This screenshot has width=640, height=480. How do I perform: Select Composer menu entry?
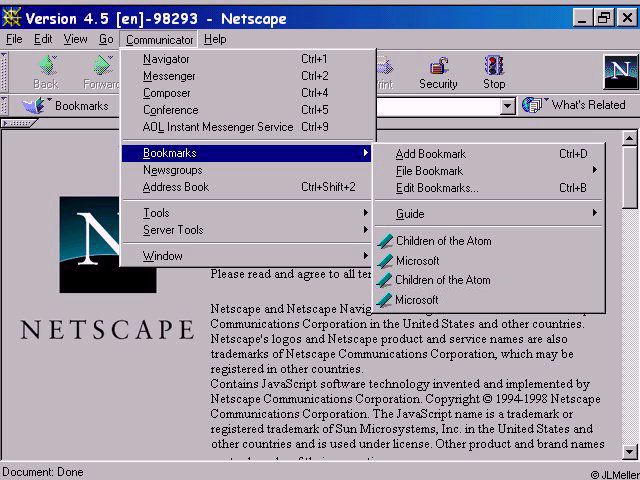247,93
